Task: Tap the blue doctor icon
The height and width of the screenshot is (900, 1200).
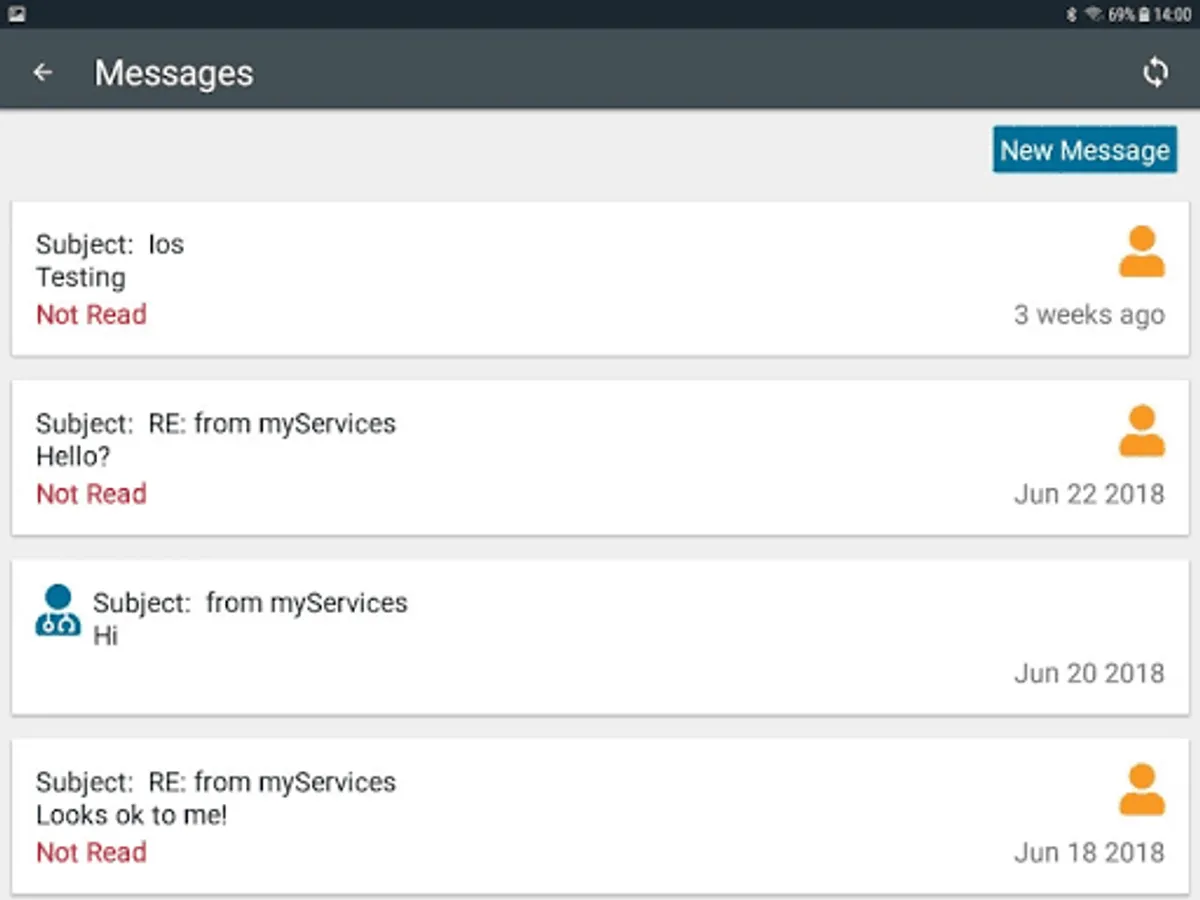Action: tap(58, 611)
